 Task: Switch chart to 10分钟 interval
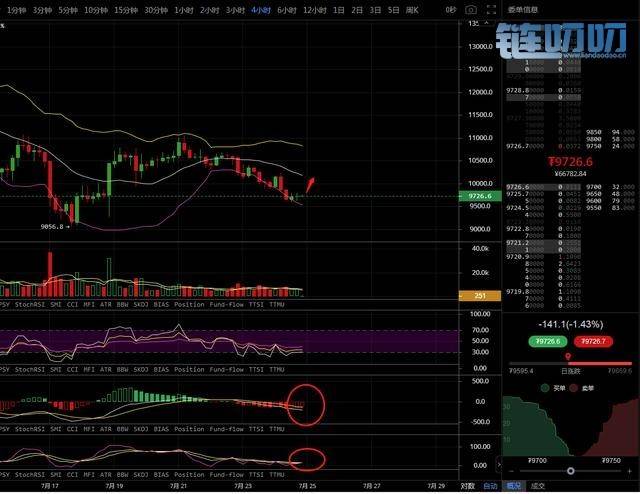(x=96, y=10)
